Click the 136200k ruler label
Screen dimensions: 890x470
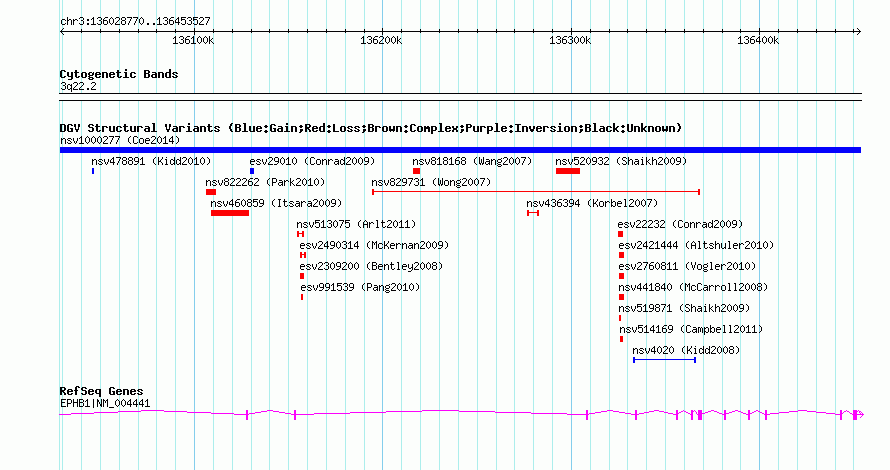[x=381, y=40]
